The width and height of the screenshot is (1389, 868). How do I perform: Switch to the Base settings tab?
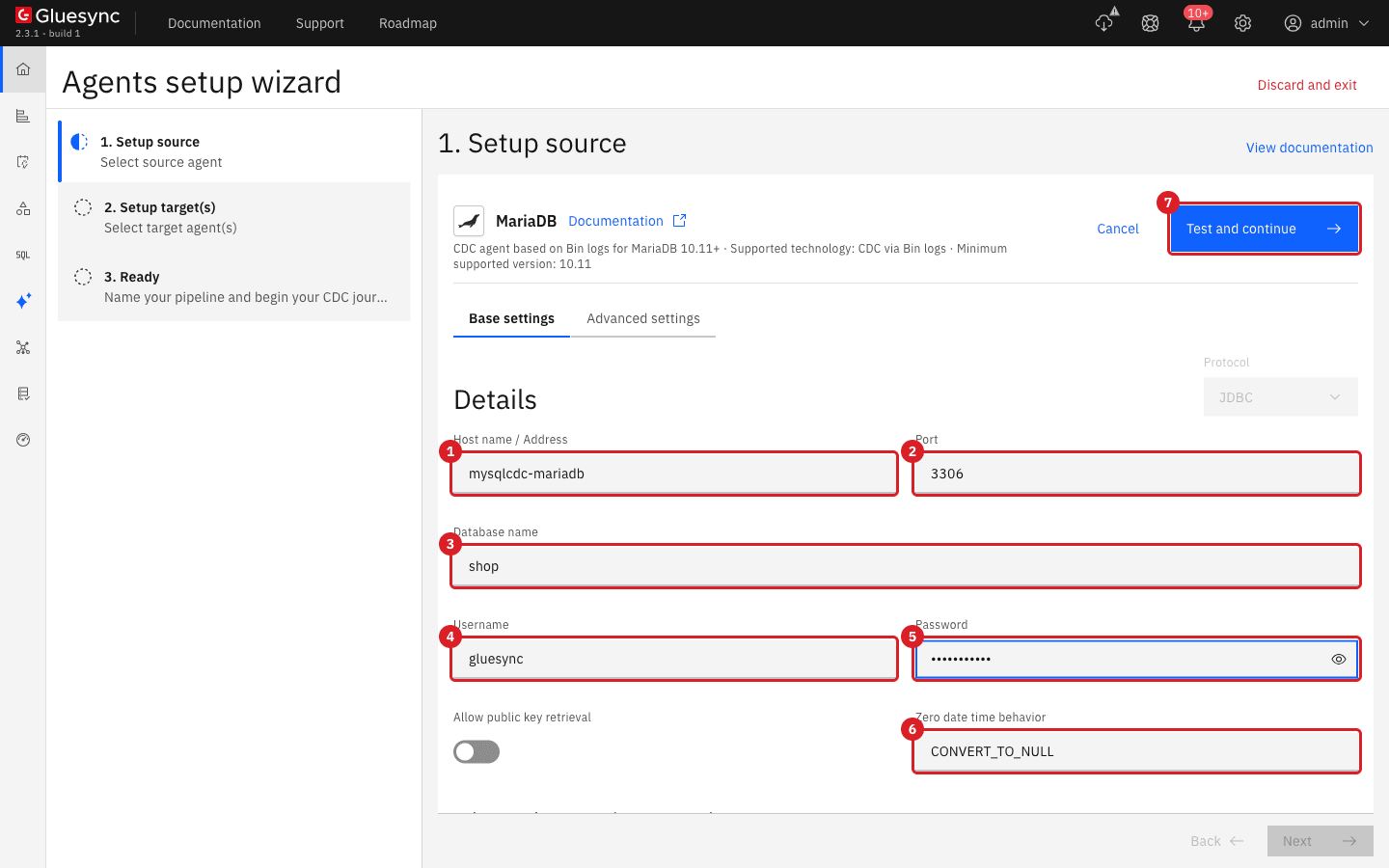point(511,318)
